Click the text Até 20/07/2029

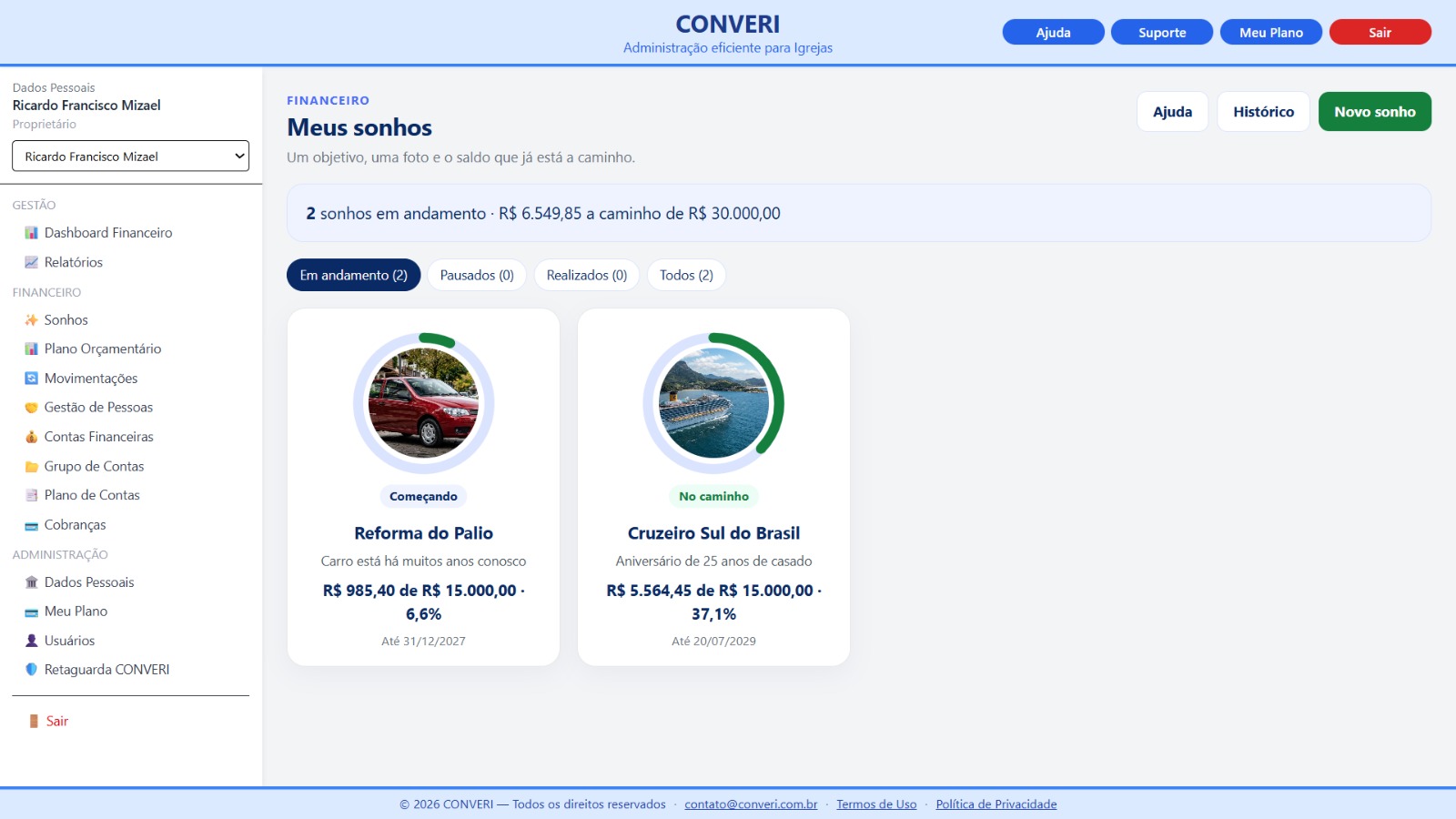[713, 641]
